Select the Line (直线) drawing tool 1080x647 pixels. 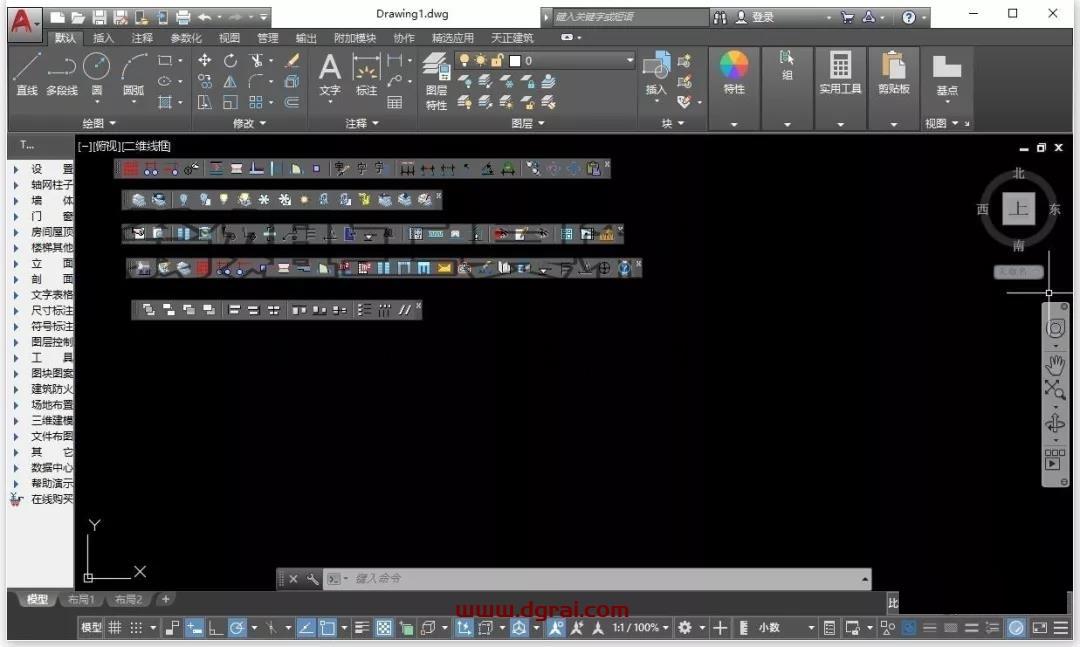(x=27, y=74)
